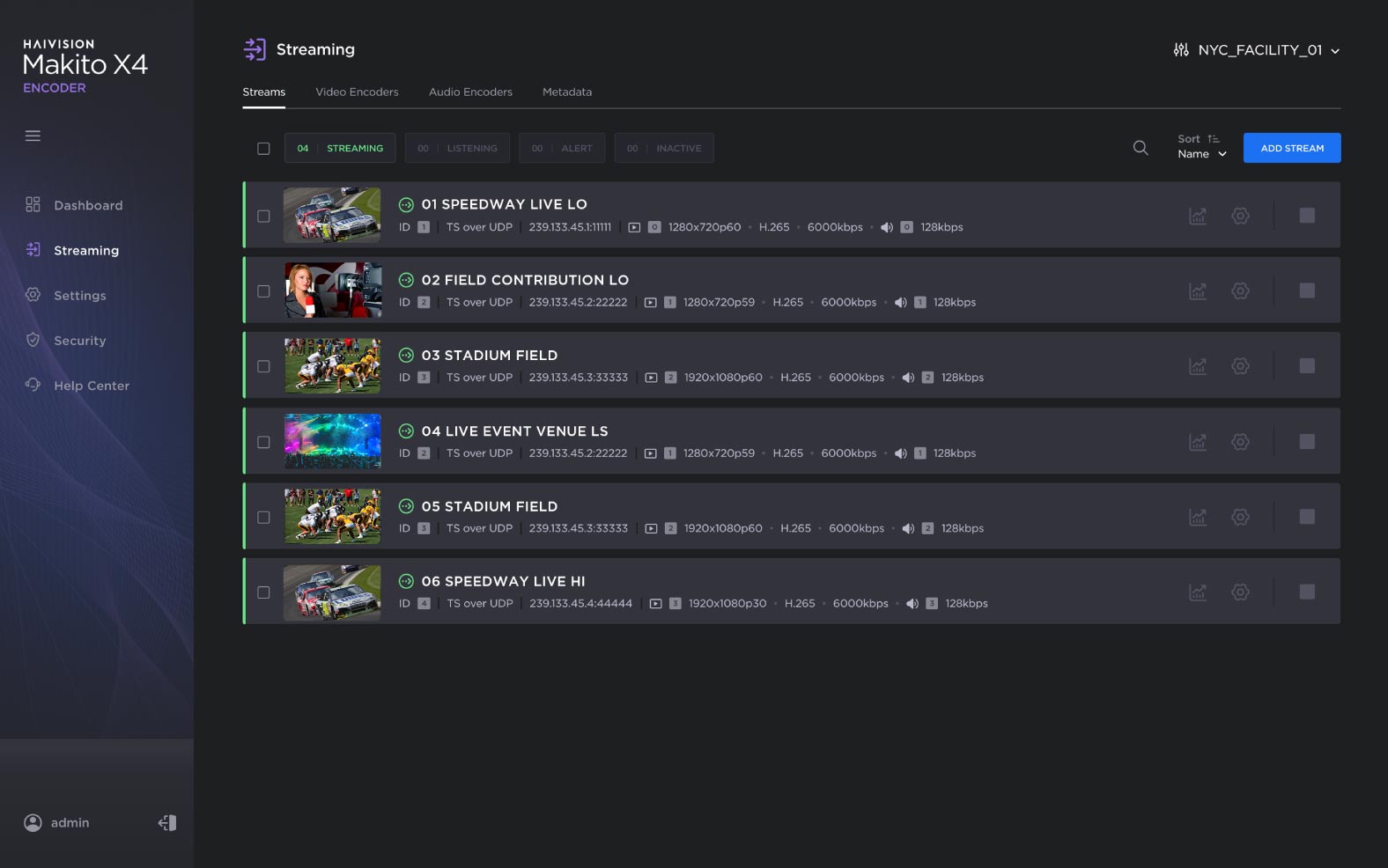The width and height of the screenshot is (1388, 868).
Task: Click the search magnifier icon
Action: point(1141,148)
